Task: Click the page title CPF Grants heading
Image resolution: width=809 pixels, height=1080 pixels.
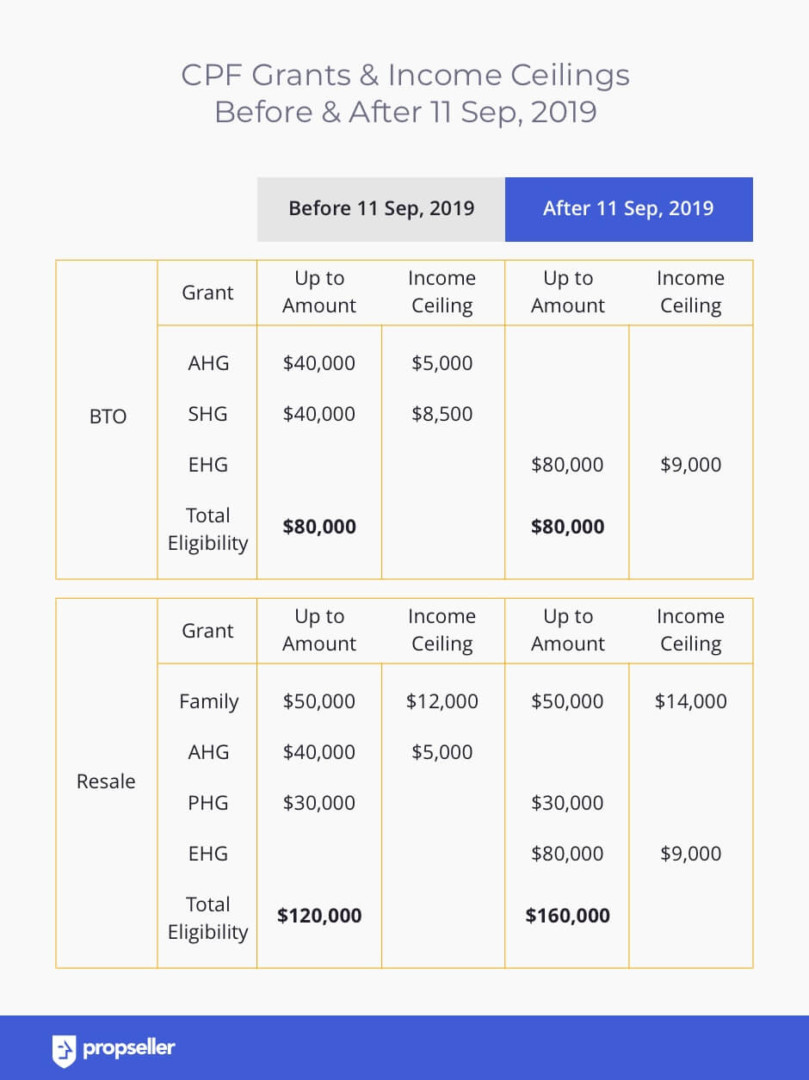Action: (x=405, y=93)
